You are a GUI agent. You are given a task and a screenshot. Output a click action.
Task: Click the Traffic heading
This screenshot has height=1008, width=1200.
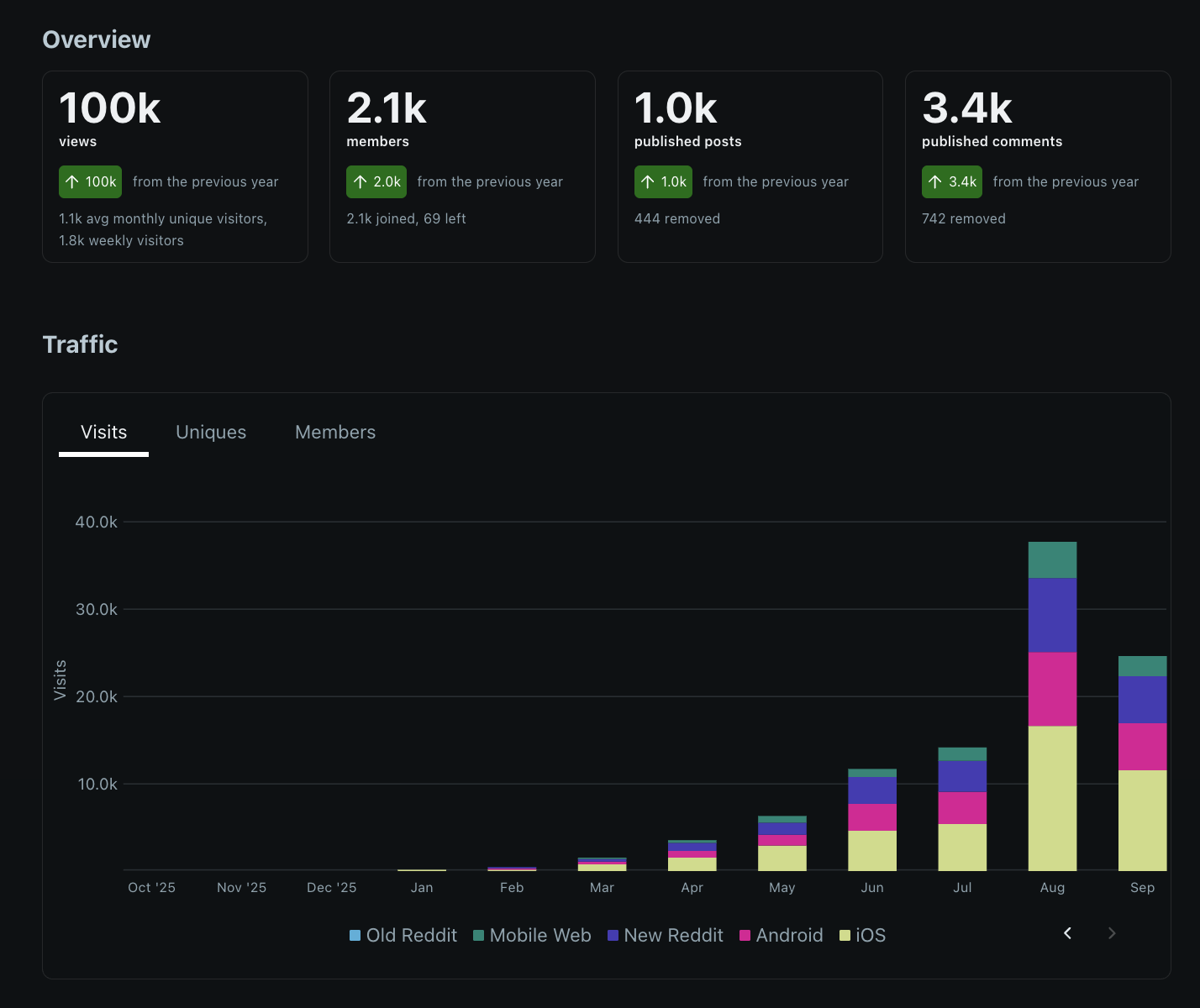coord(80,344)
